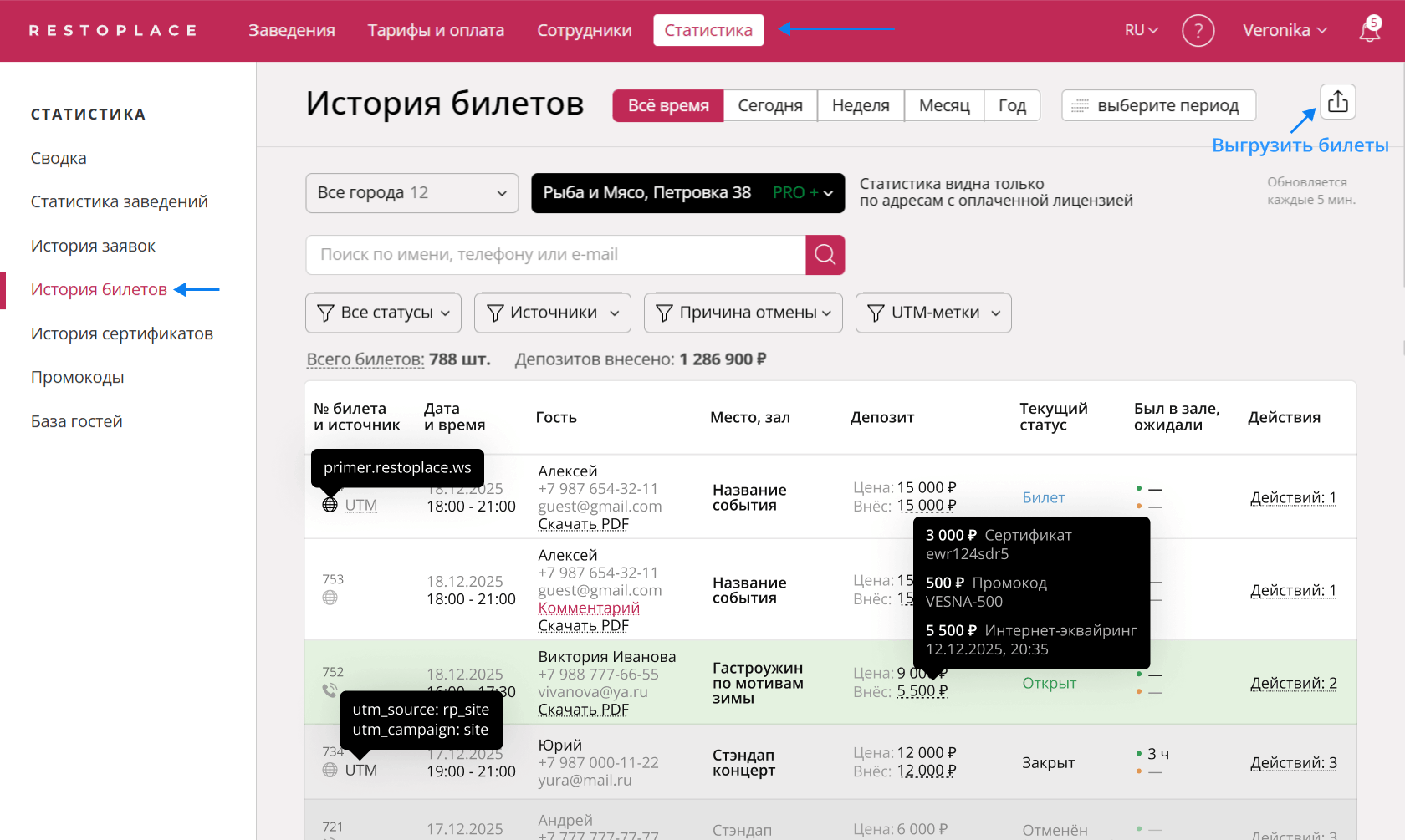Click the funnel icon on UTM-метки filter
The width and height of the screenshot is (1405, 840).
pyautogui.click(x=876, y=313)
